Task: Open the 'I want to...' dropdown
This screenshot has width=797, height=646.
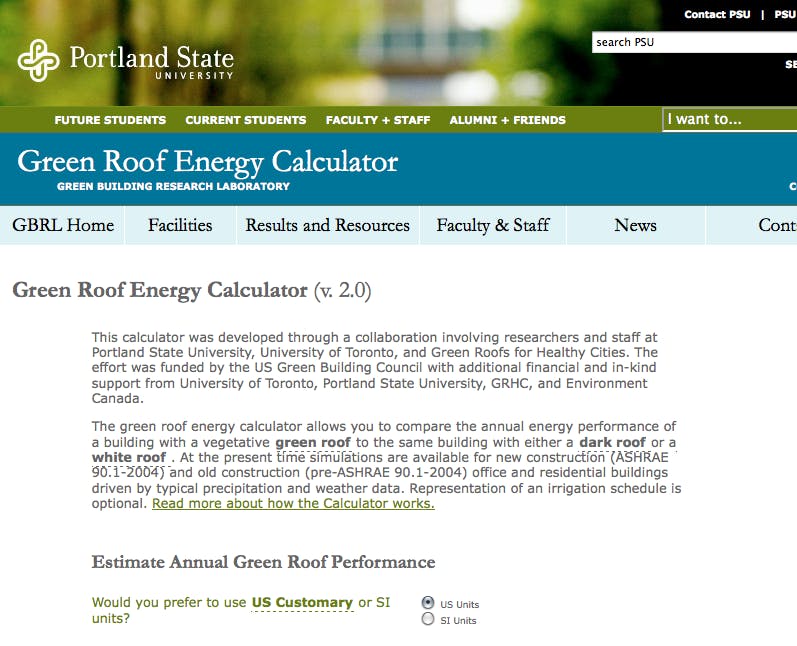Action: click(x=729, y=119)
